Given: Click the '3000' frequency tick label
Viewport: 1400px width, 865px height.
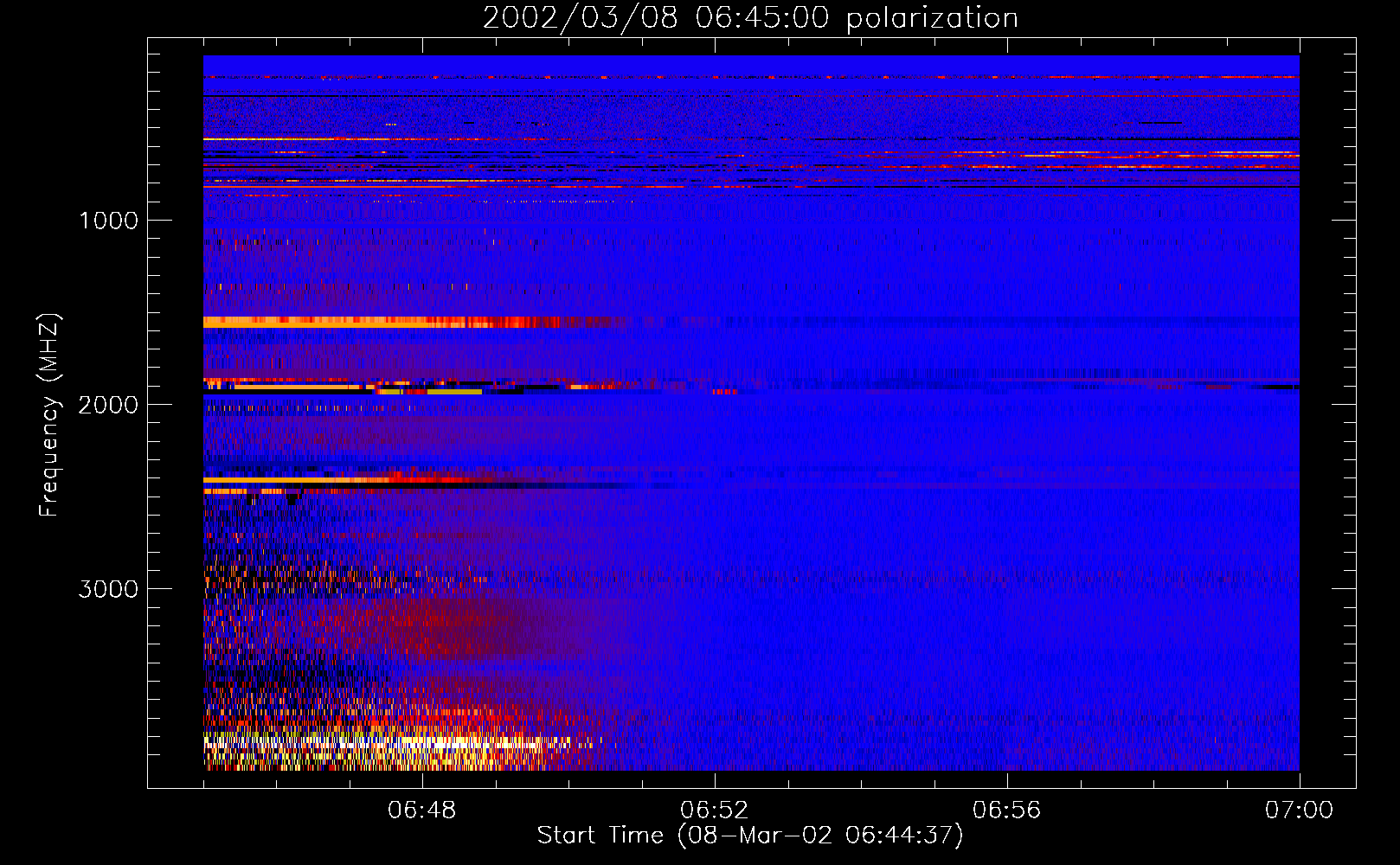Looking at the screenshot, I should point(108,589).
